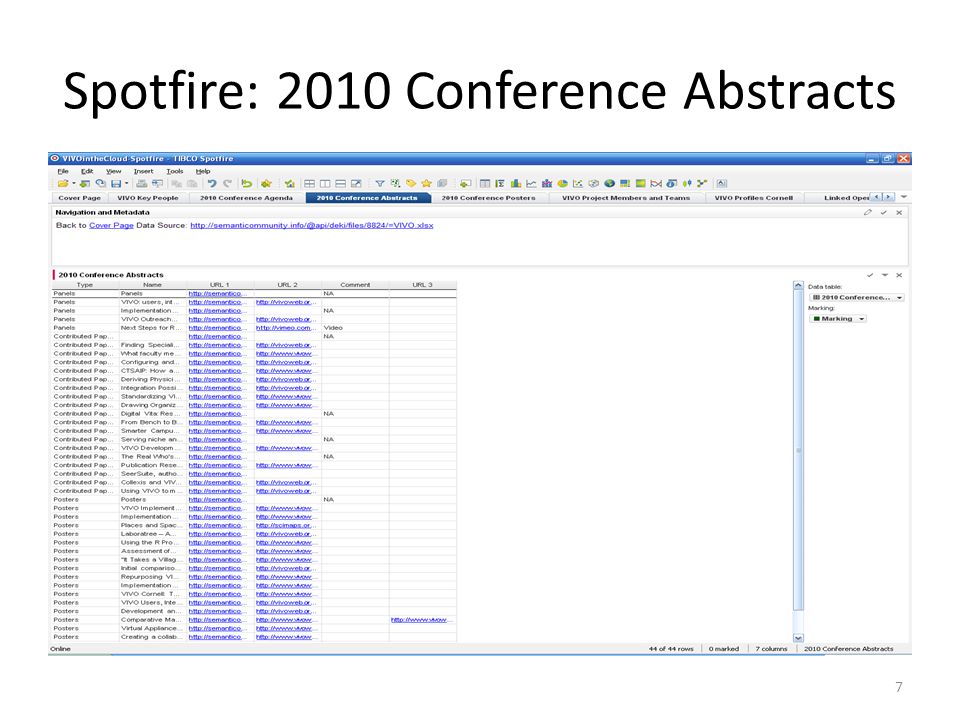Open the File menu
The height and width of the screenshot is (720, 960).
[63, 171]
